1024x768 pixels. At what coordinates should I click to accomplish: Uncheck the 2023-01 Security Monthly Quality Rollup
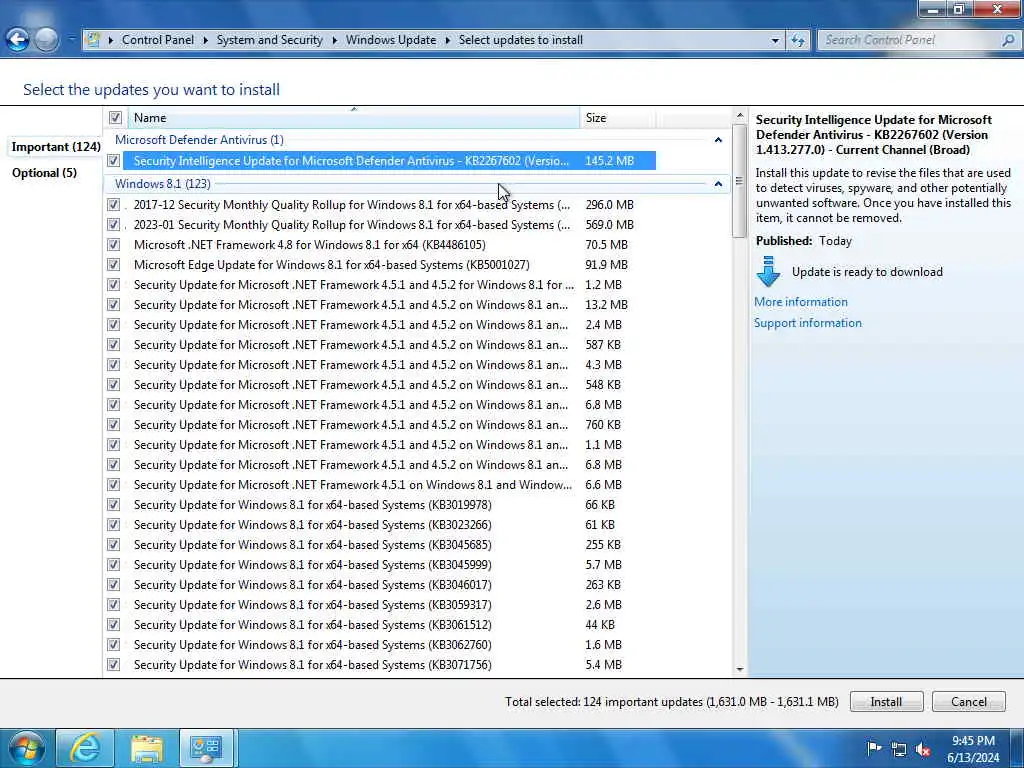pos(114,225)
